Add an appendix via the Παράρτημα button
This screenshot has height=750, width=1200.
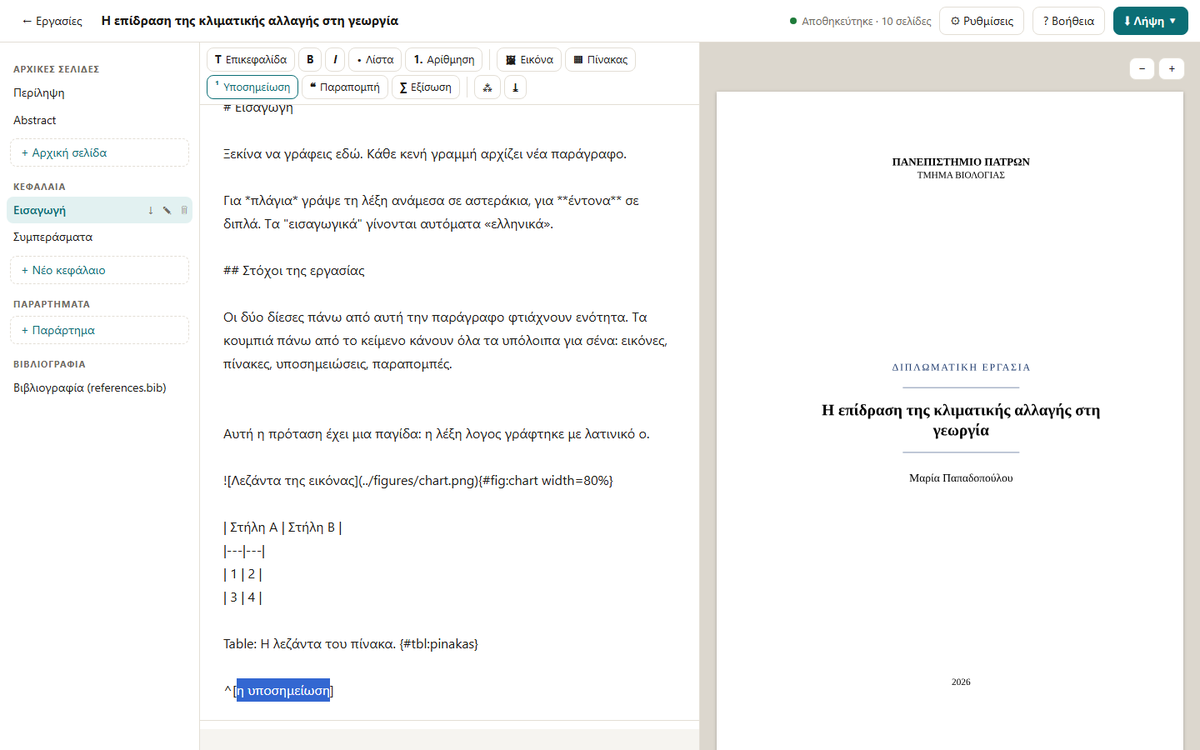click(99, 330)
